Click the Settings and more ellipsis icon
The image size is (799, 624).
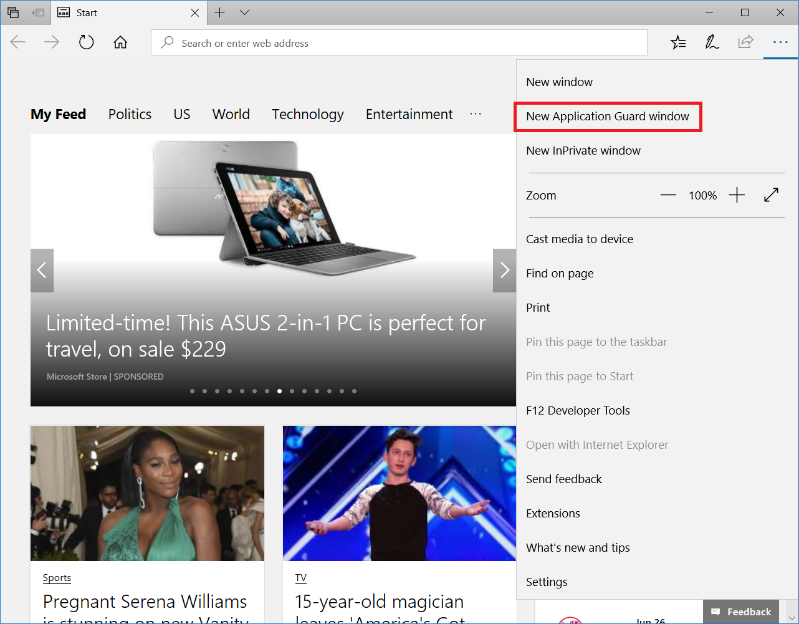click(x=780, y=42)
